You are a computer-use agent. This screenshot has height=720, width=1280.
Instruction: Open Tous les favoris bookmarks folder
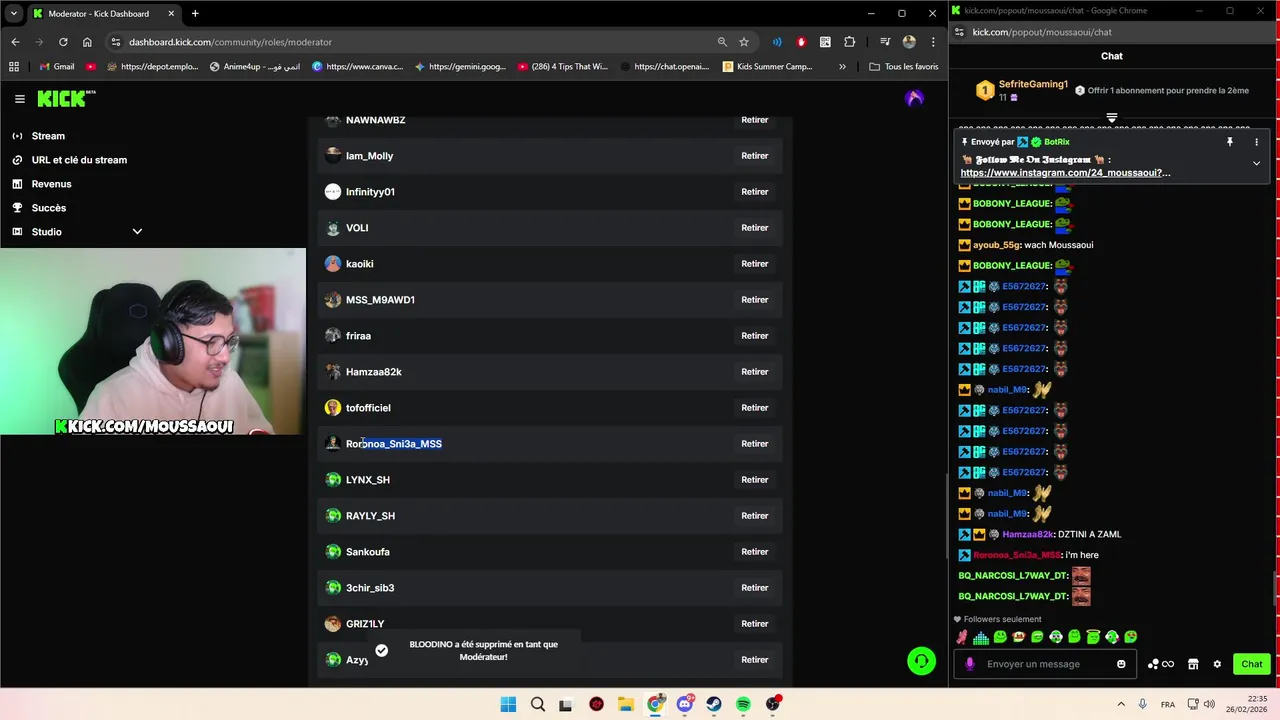click(x=904, y=67)
